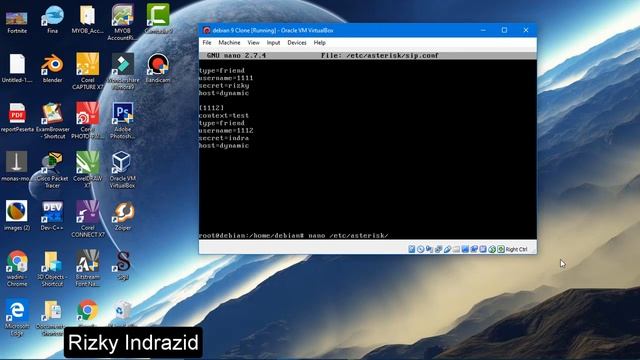The image size is (640, 360).
Task: Select the Bandicam desktop shortcut
Action: (158, 69)
